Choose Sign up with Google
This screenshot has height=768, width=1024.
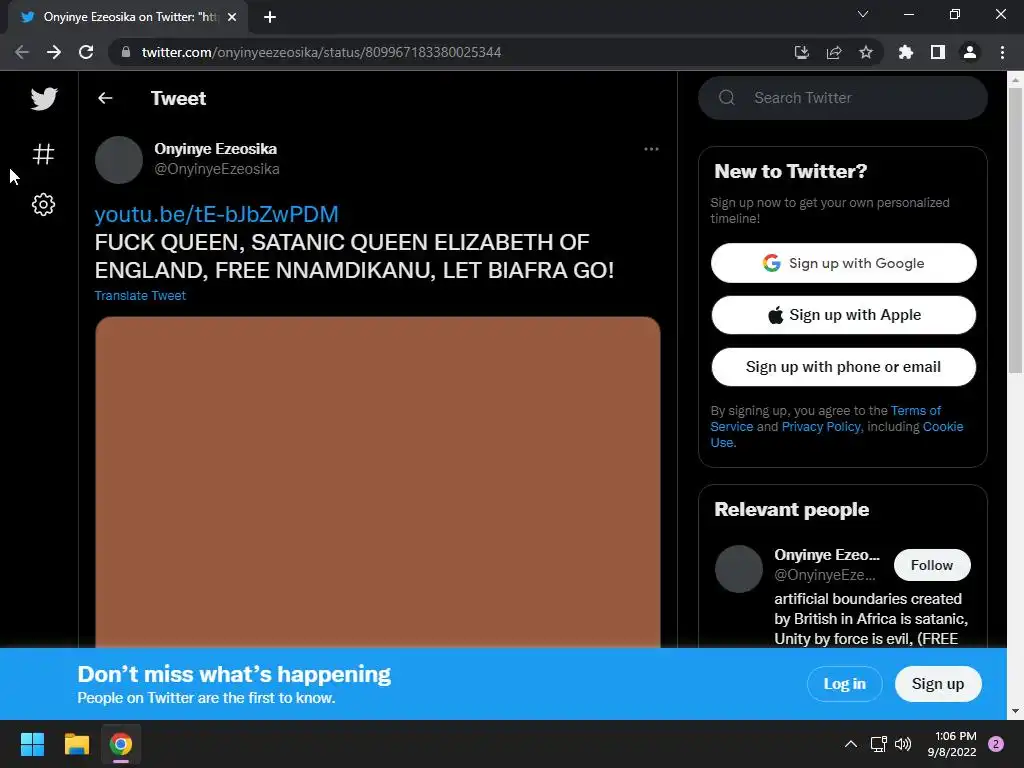[844, 263]
